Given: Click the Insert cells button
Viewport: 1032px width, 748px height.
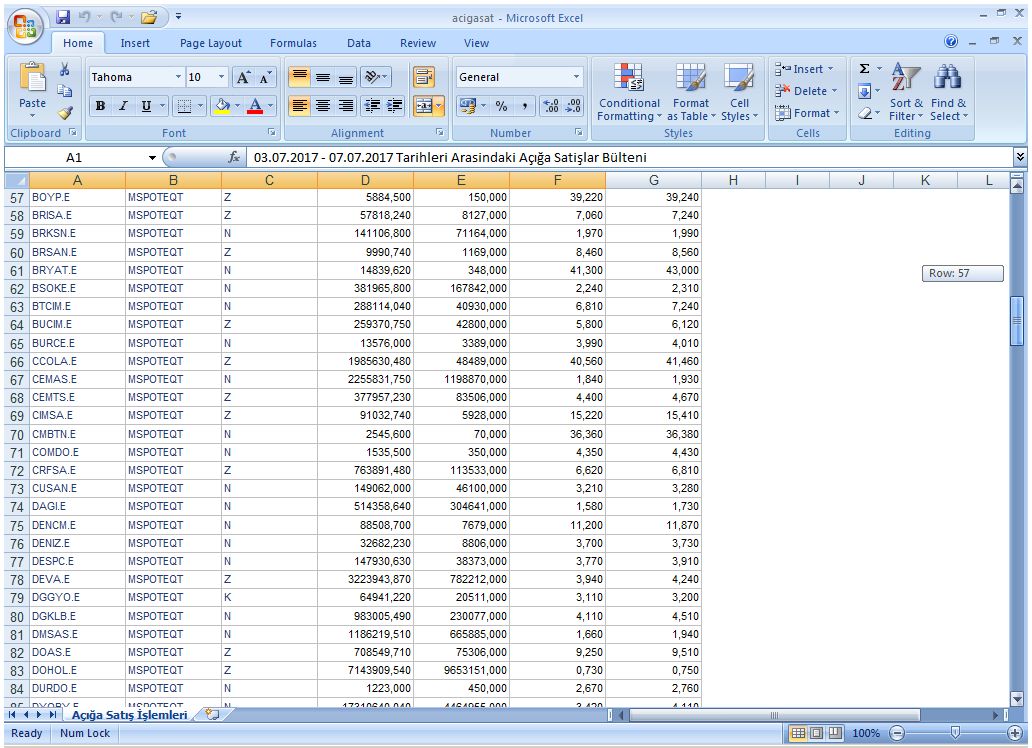Looking at the screenshot, I should [804, 69].
